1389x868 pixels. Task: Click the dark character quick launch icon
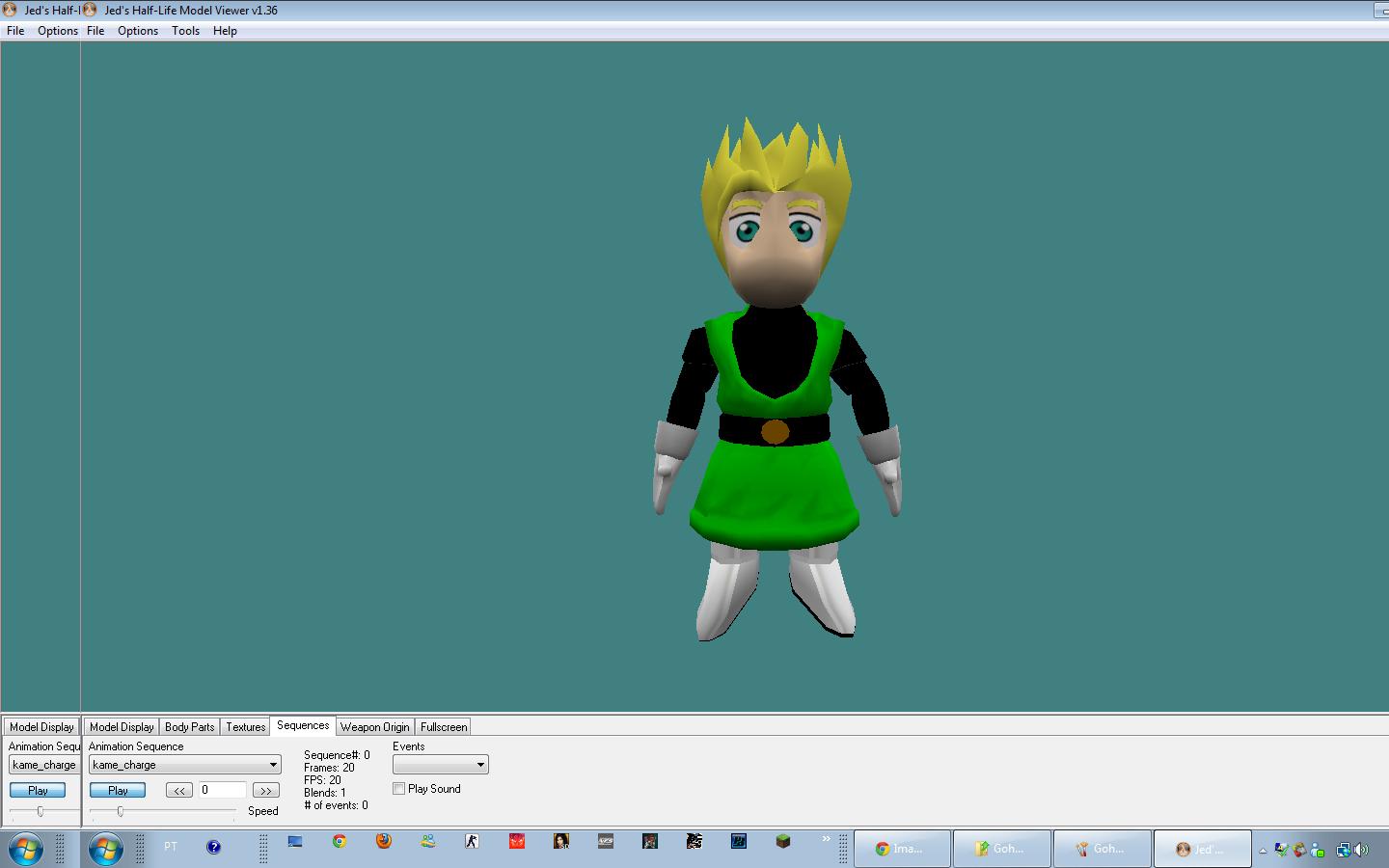click(x=650, y=841)
